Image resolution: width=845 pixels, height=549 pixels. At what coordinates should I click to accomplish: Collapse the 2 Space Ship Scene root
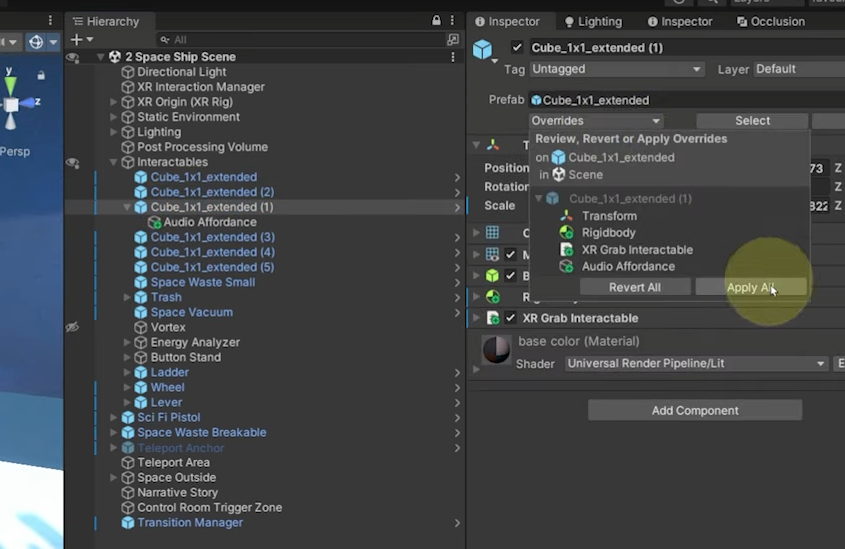coord(101,57)
